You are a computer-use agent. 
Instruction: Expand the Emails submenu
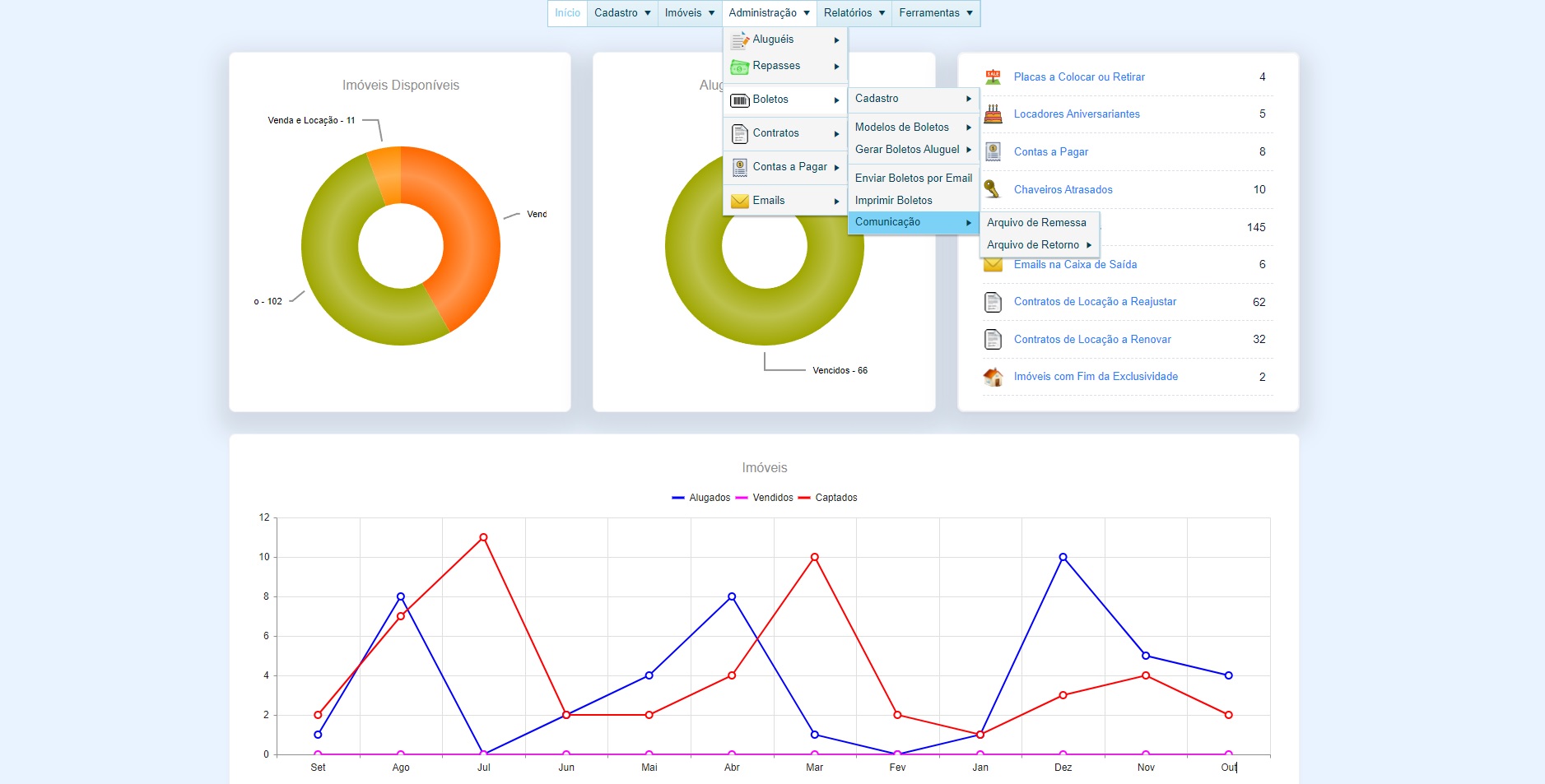[x=785, y=201]
